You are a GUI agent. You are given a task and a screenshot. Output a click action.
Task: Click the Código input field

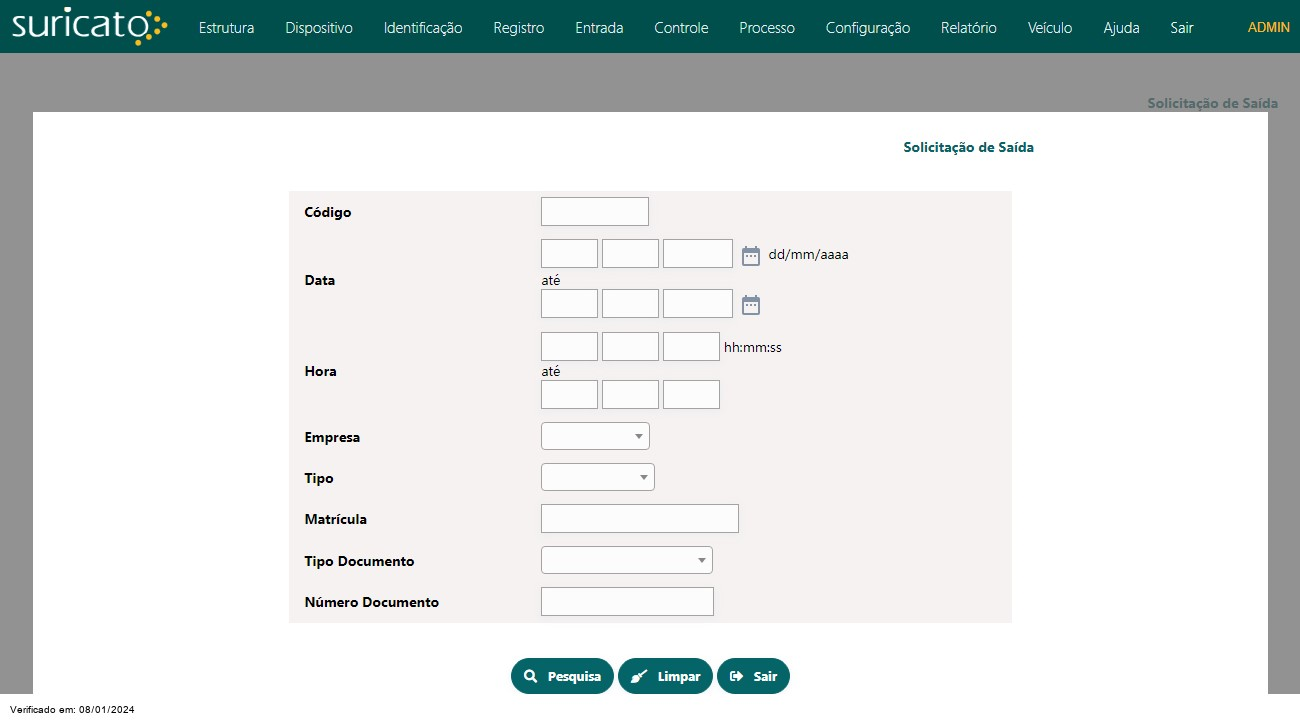point(594,212)
